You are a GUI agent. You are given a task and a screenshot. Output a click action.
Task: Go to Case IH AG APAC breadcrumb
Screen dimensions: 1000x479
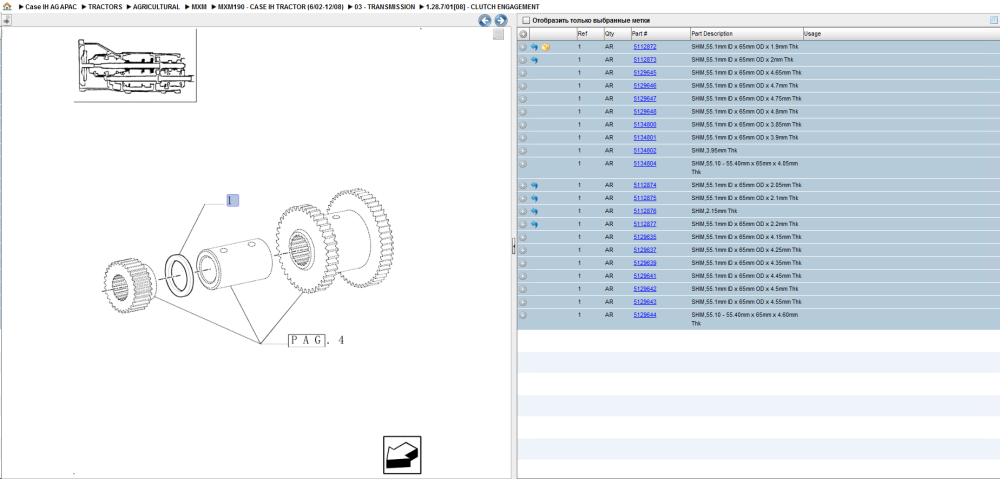[x=51, y=6]
